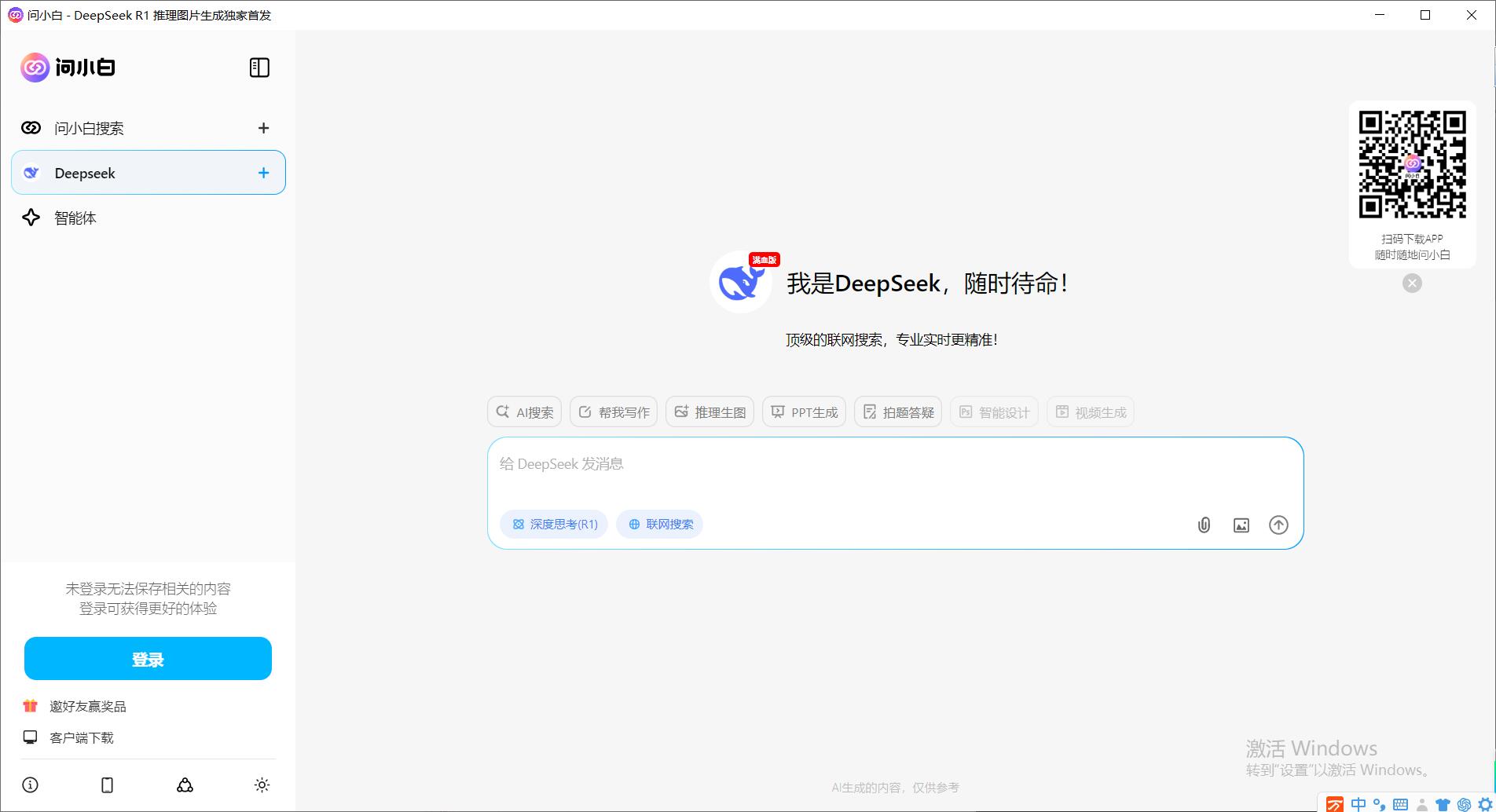
Task: Click the image upload icon next to send button
Action: 1241,525
